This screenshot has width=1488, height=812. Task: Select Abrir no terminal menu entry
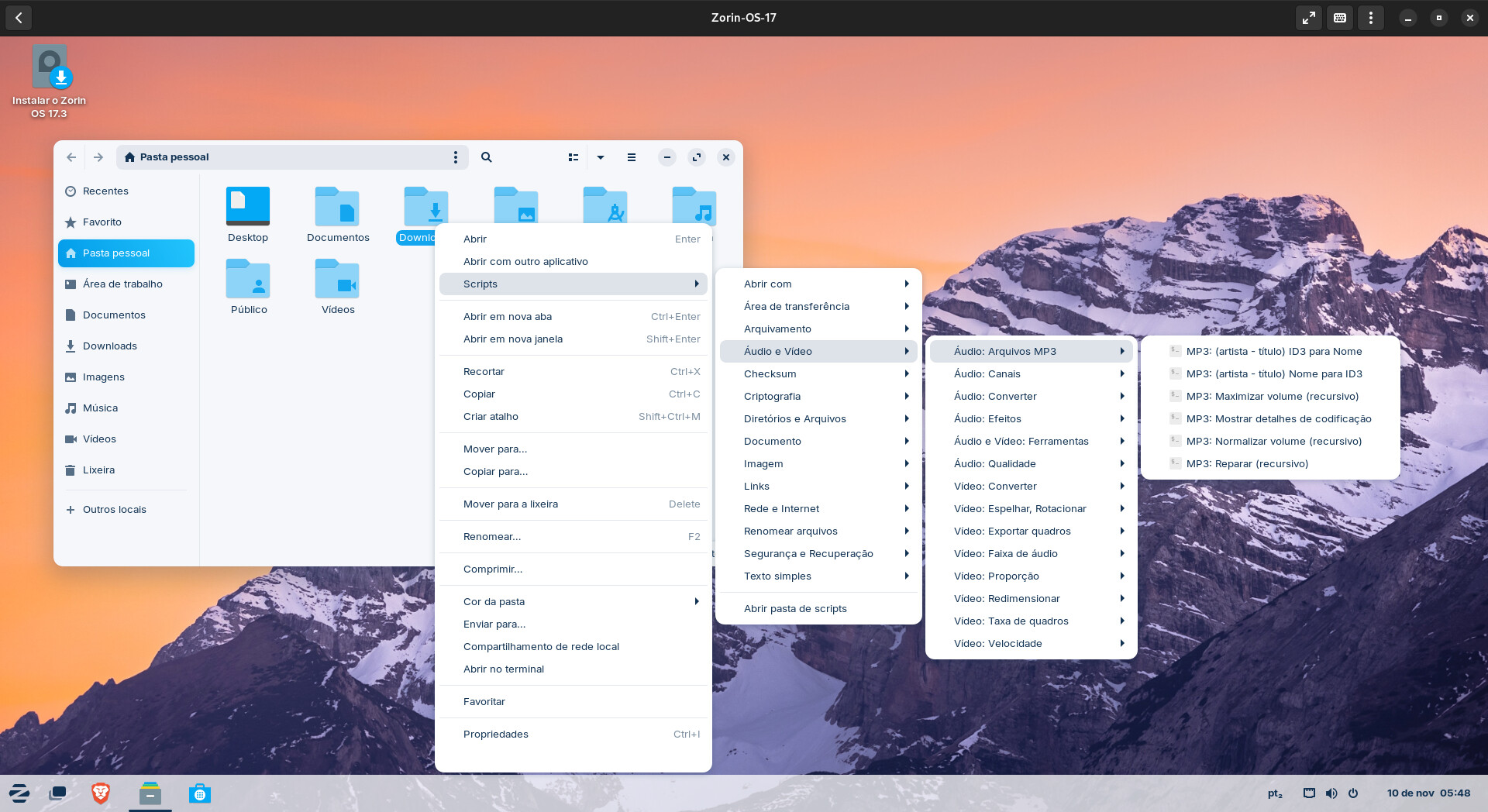504,669
